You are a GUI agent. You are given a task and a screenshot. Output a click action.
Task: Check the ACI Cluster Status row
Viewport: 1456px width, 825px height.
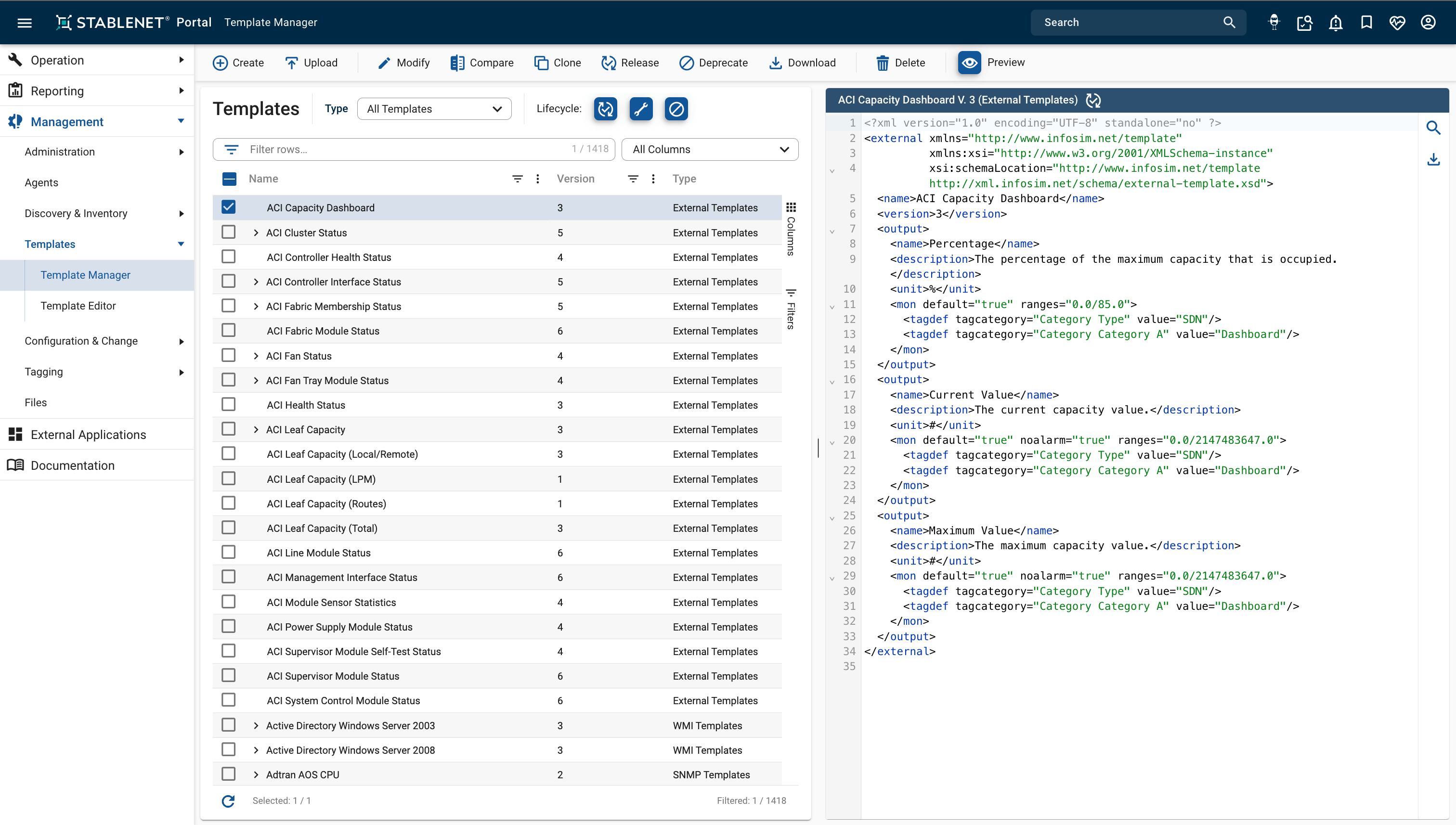click(x=228, y=232)
